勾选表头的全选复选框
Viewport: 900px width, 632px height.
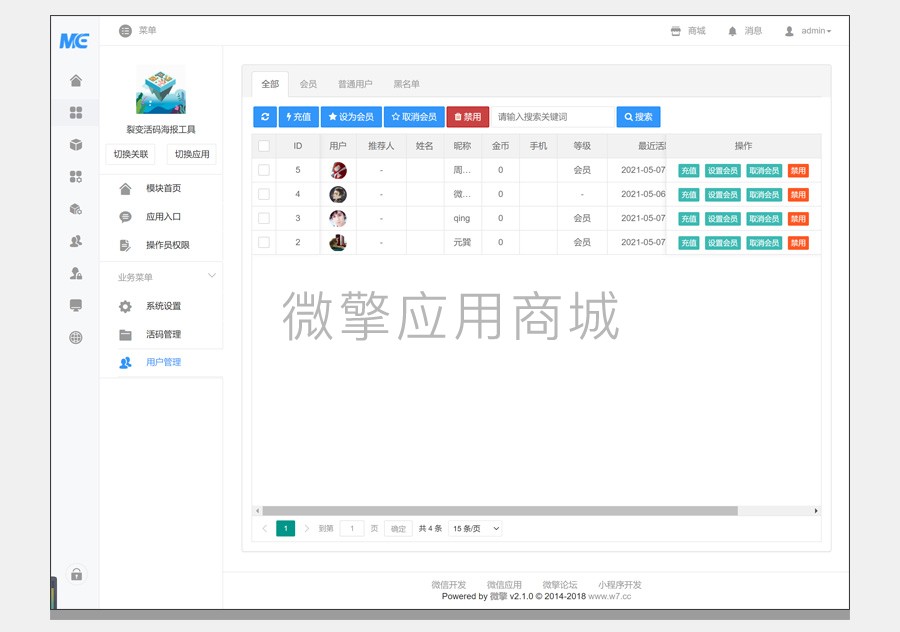pyautogui.click(x=264, y=145)
